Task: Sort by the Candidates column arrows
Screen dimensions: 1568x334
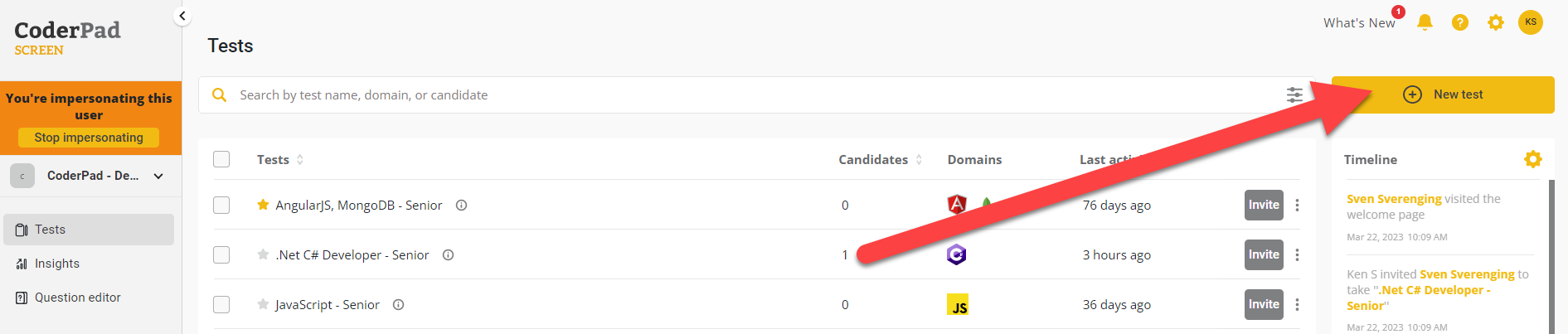Action: [919, 159]
